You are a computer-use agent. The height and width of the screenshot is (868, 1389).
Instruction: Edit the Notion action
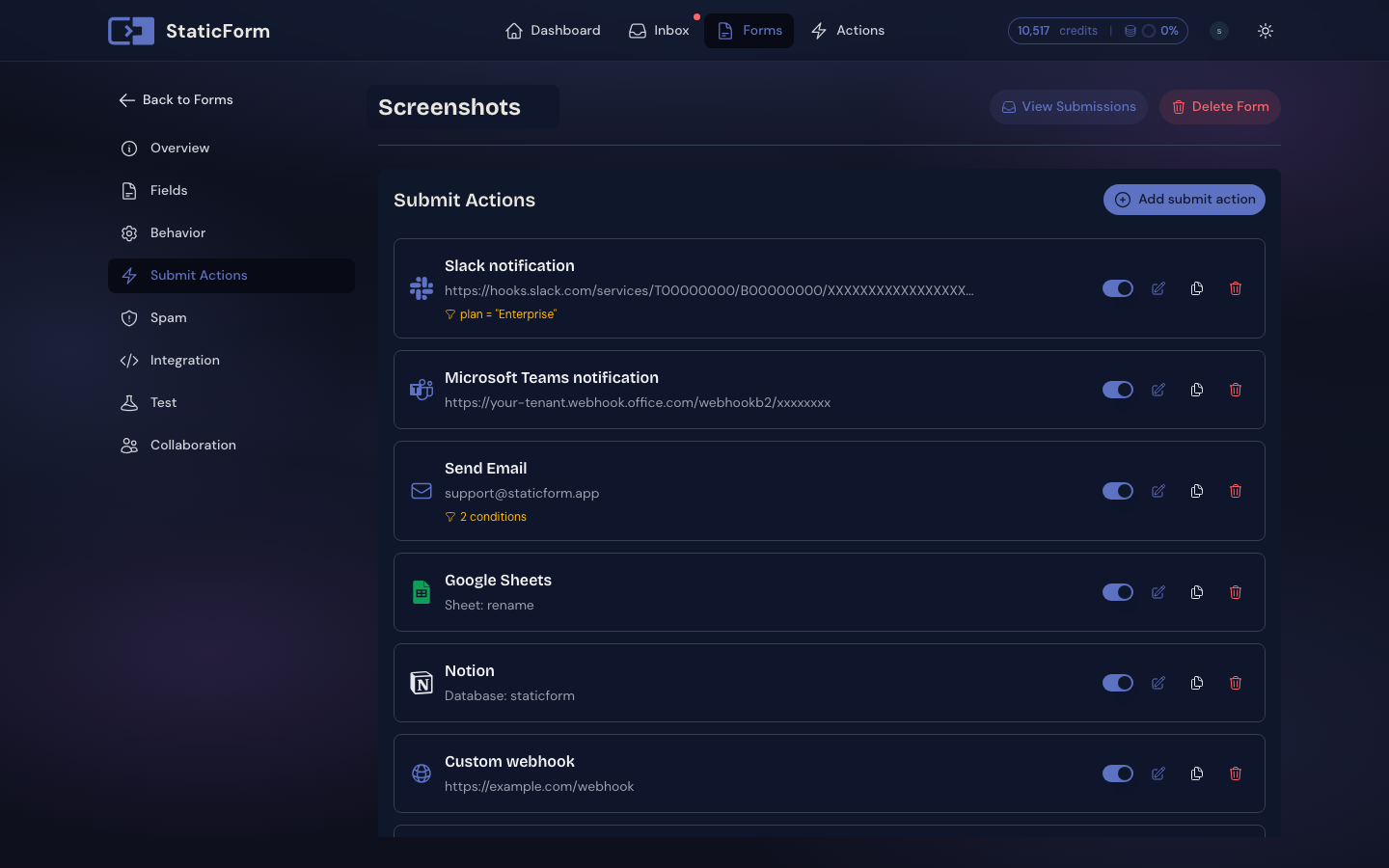(x=1158, y=683)
